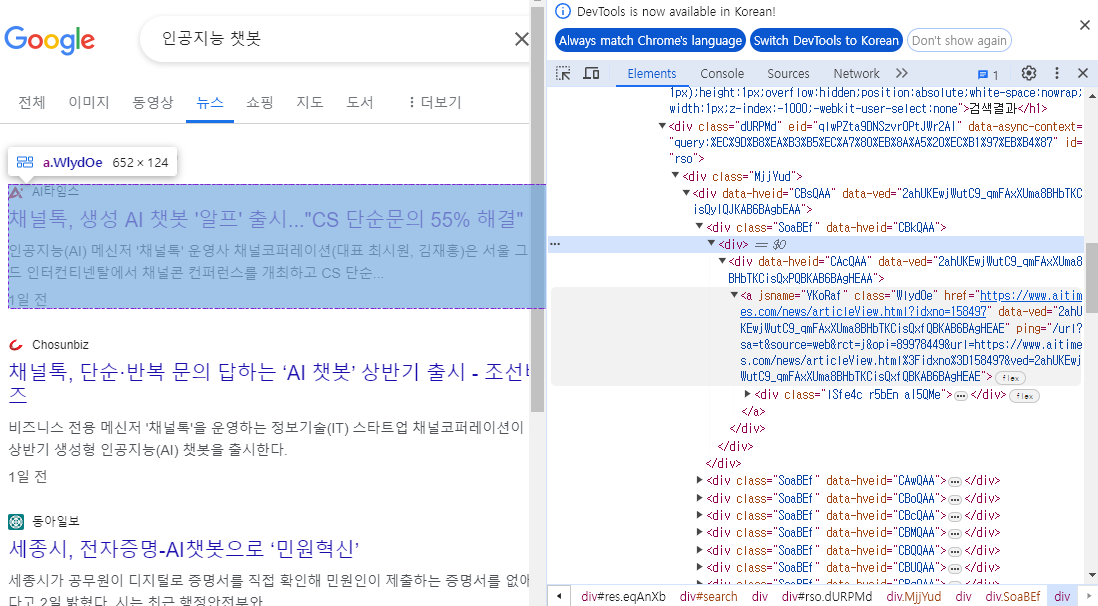Click the aitimes href link in DOM

click(910, 303)
